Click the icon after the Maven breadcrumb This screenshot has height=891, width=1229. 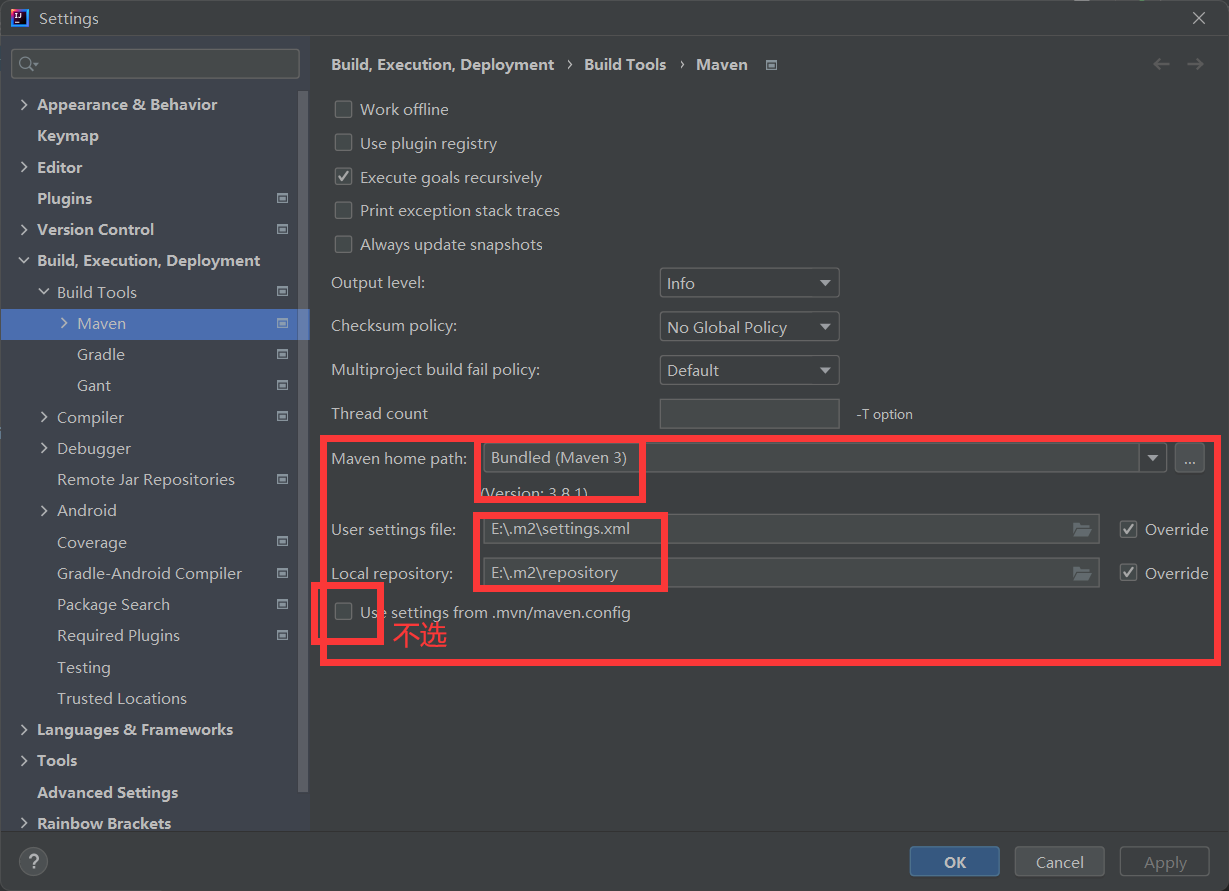[x=771, y=65]
